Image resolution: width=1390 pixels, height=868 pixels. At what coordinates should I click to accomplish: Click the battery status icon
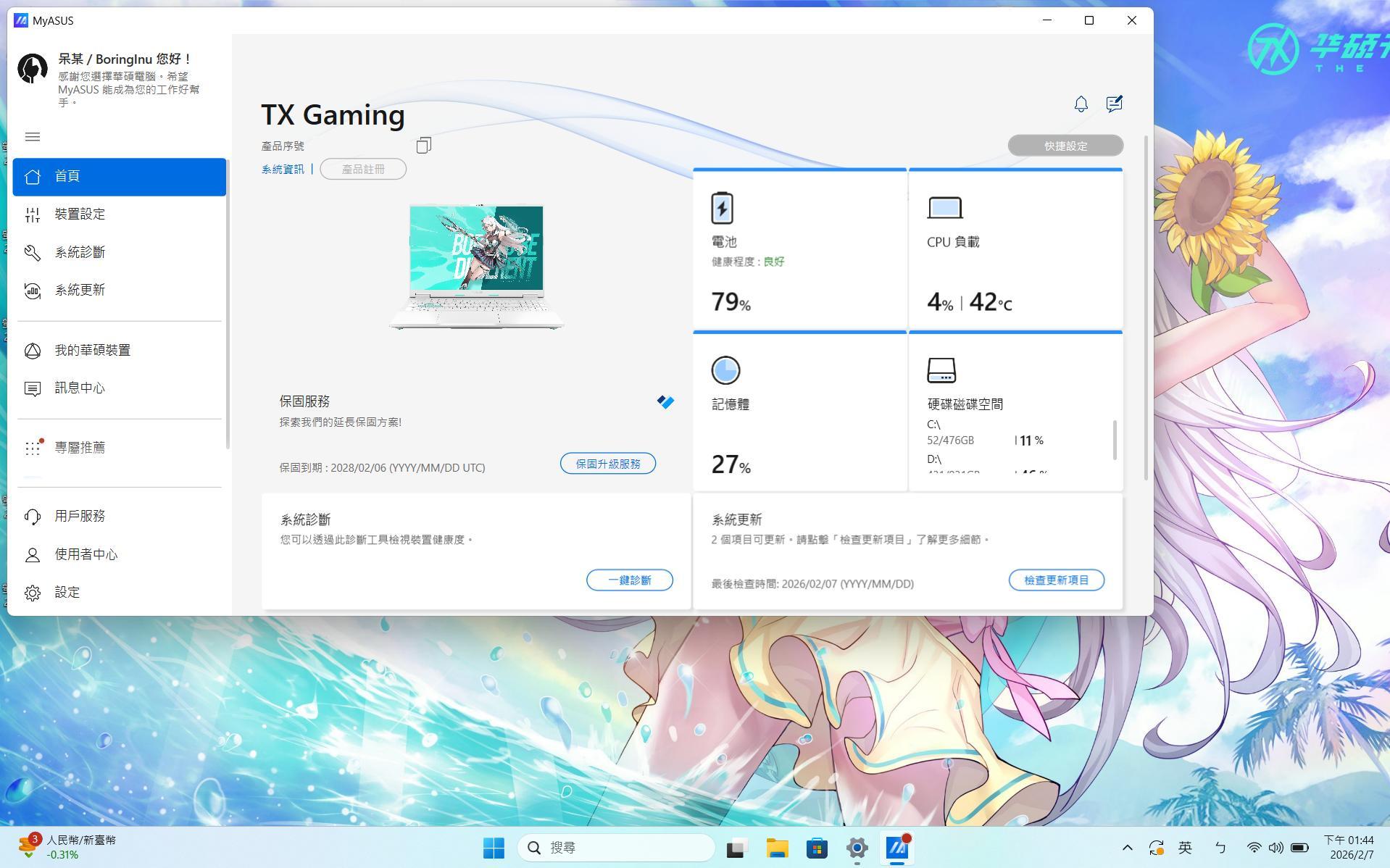point(722,208)
